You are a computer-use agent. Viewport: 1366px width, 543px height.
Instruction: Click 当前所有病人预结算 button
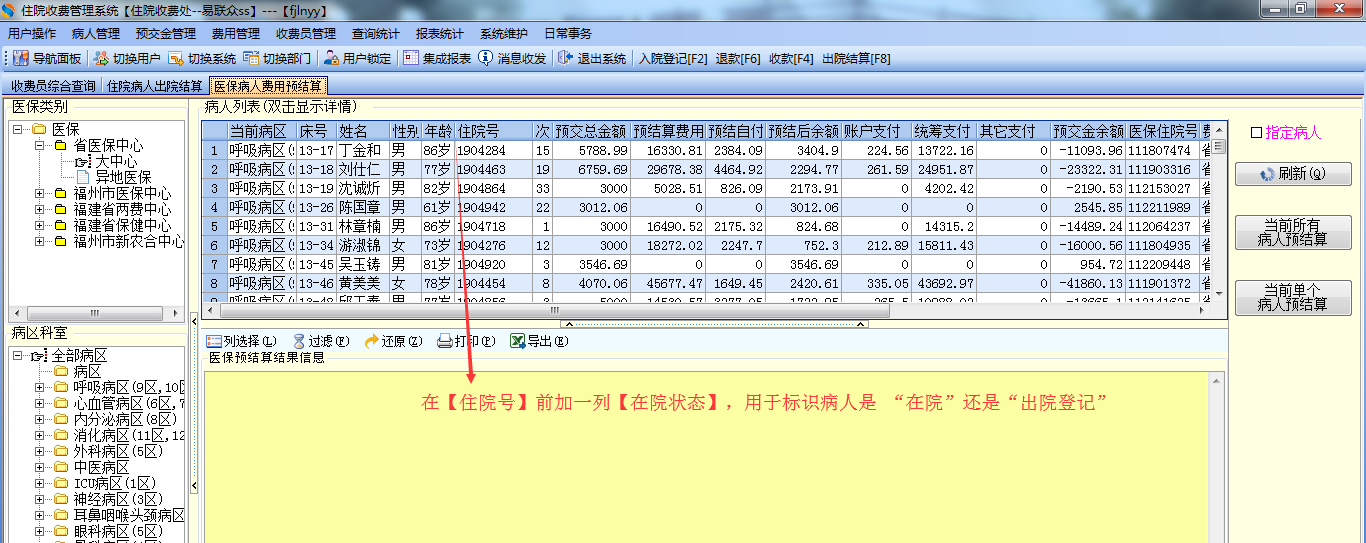click(1293, 232)
